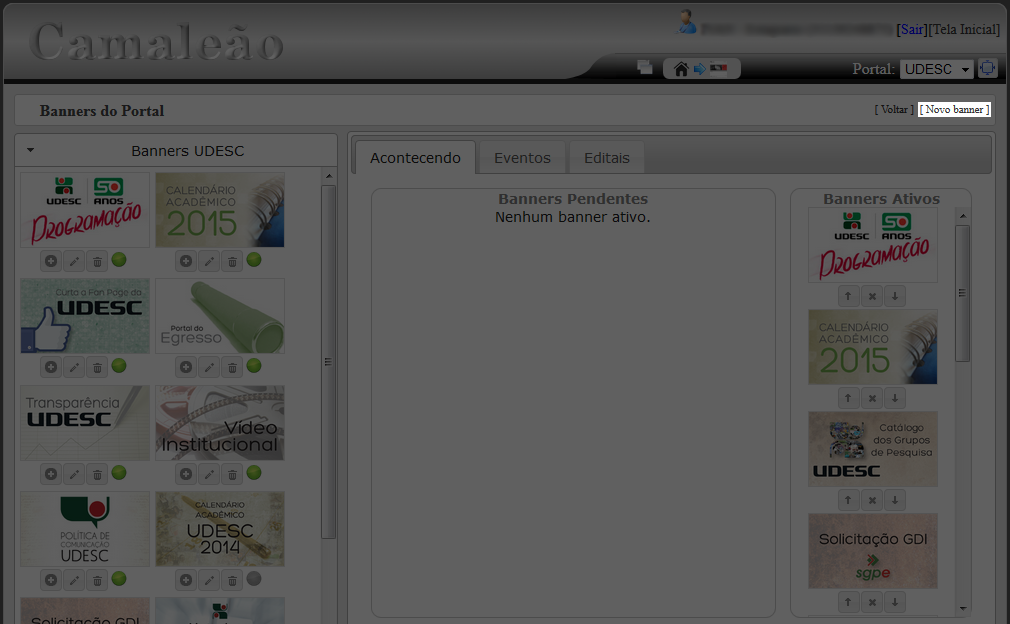Add the Vídeo Institucional banner
The width and height of the screenshot is (1010, 624).
tap(186, 474)
